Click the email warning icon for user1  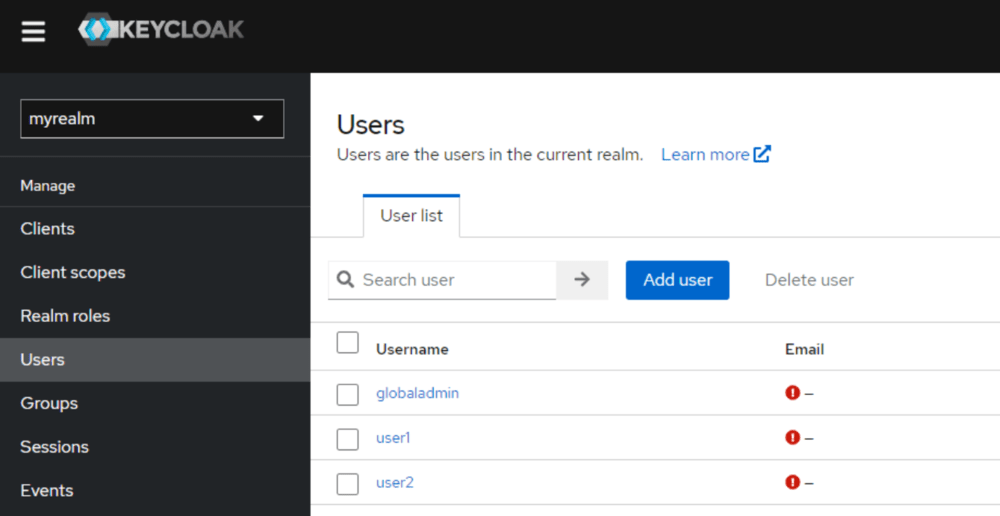click(x=793, y=437)
